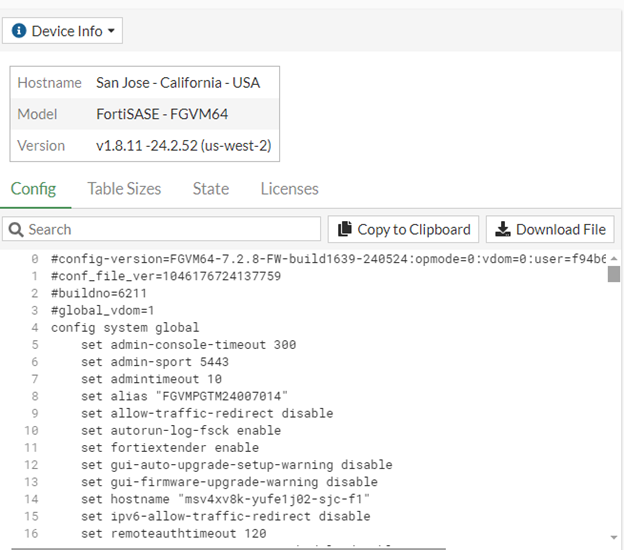Expand the Device Info dropdown arrow
The image size is (624, 550).
pyautogui.click(x=111, y=31)
